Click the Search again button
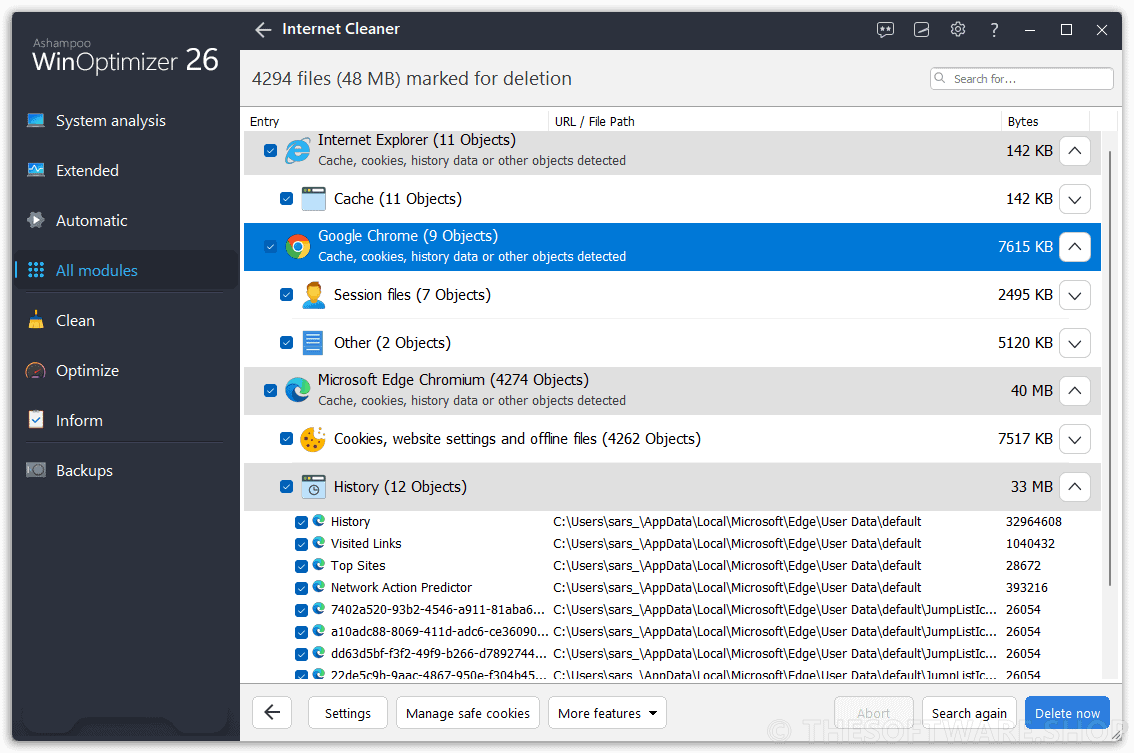This screenshot has width=1134, height=753. click(x=969, y=713)
